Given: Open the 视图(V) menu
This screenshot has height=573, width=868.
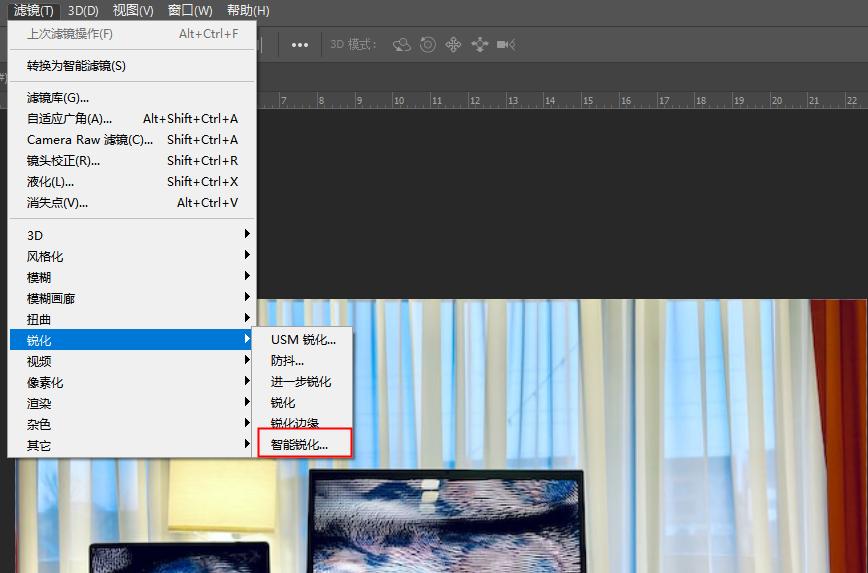Looking at the screenshot, I should [133, 11].
